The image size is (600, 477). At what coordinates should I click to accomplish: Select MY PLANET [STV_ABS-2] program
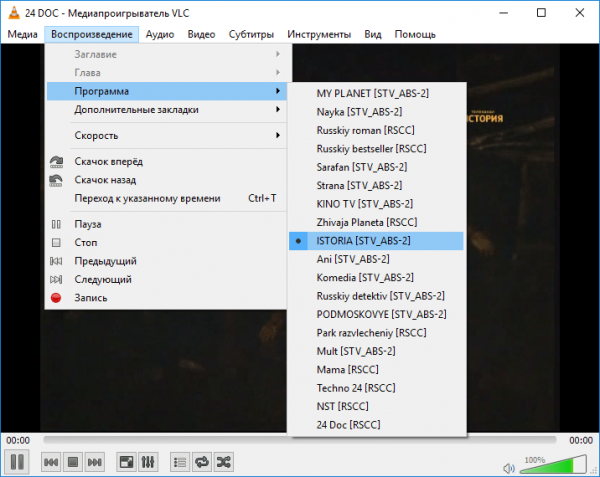(x=376, y=93)
